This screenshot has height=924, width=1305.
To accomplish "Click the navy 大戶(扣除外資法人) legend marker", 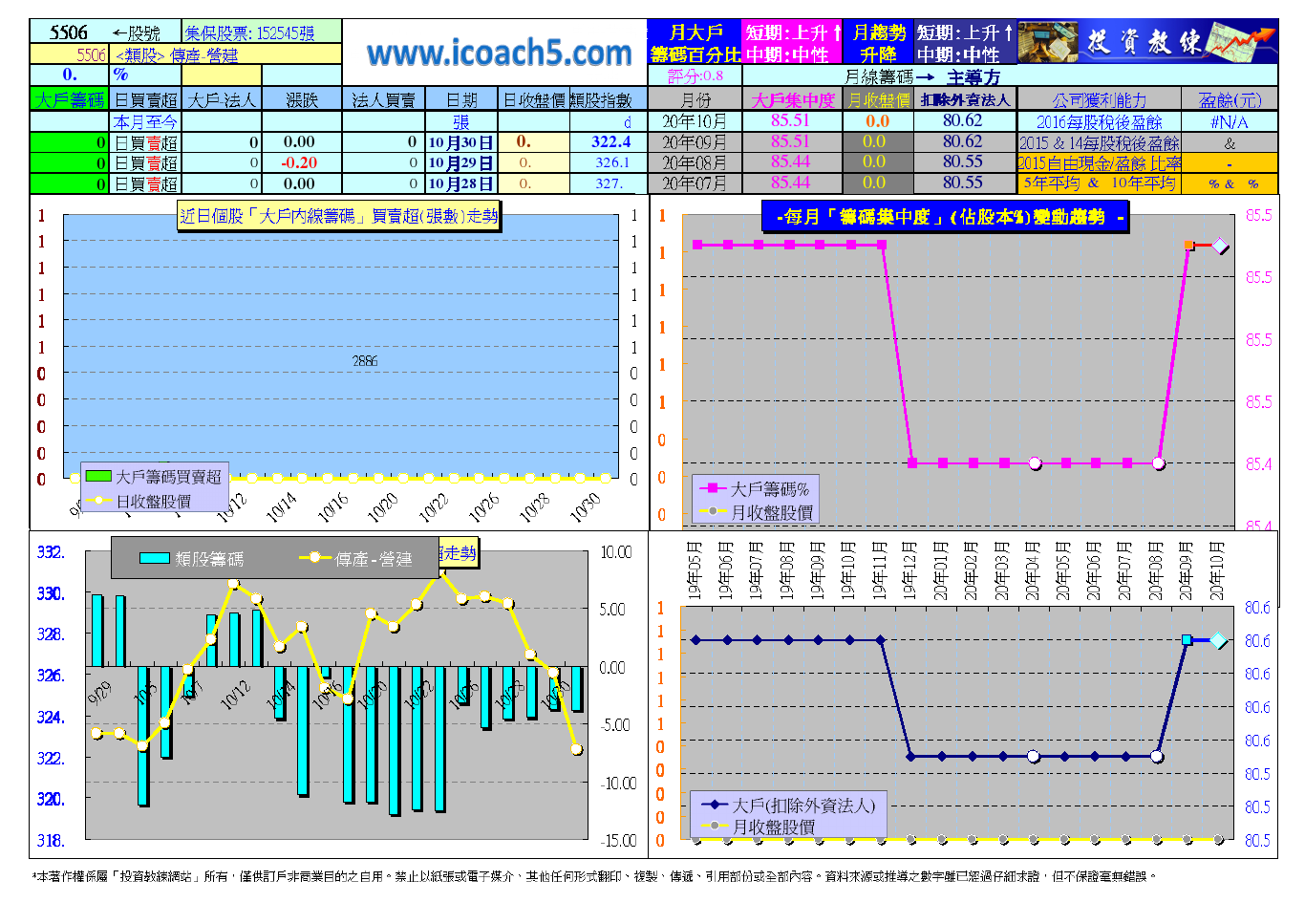I will [714, 805].
